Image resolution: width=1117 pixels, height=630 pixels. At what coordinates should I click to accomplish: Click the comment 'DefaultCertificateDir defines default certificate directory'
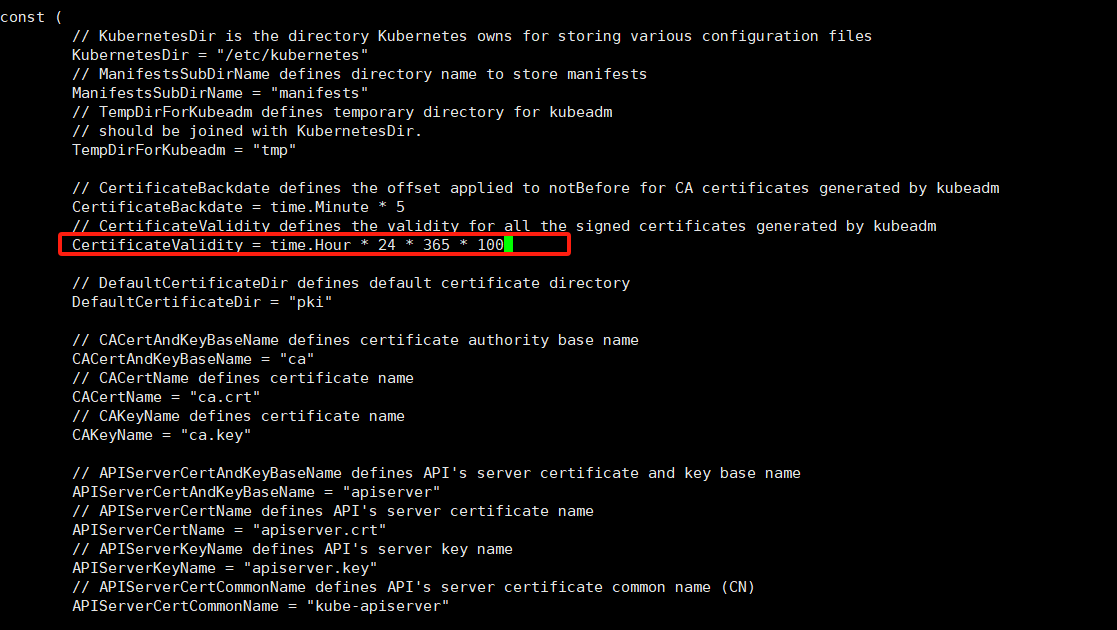351,283
